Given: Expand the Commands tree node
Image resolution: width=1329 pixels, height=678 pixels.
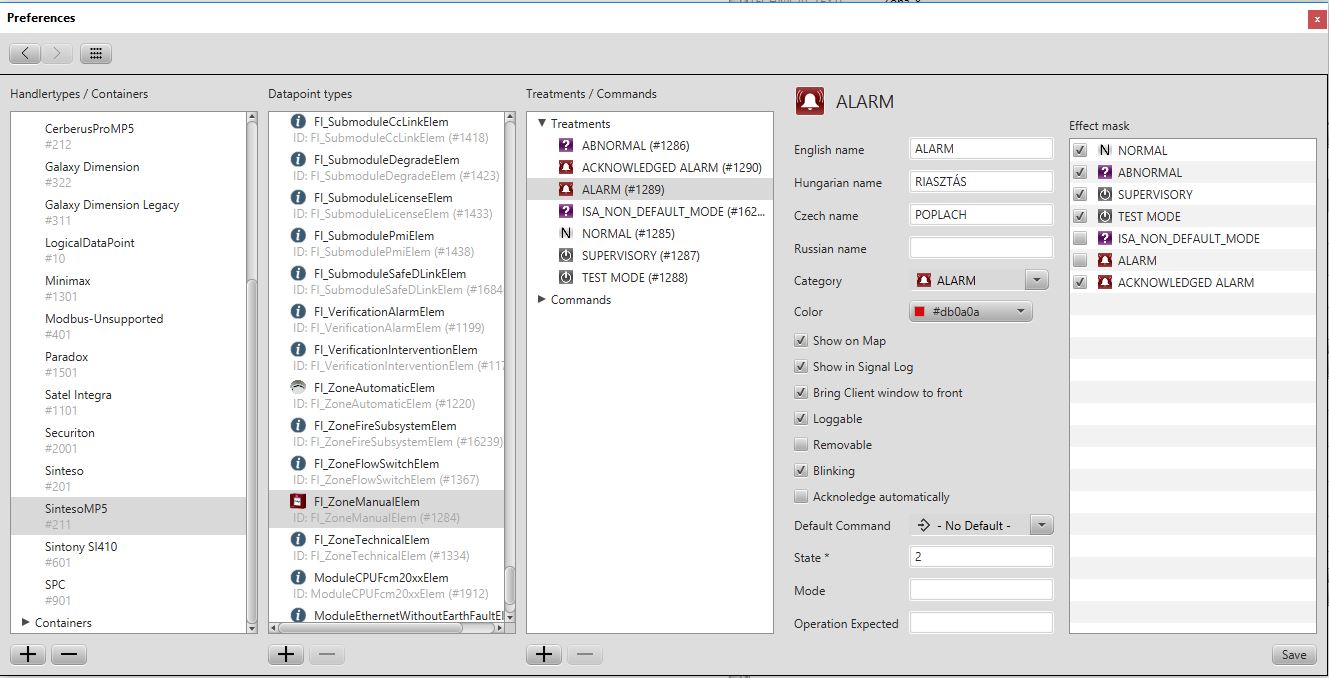Looking at the screenshot, I should pos(542,300).
